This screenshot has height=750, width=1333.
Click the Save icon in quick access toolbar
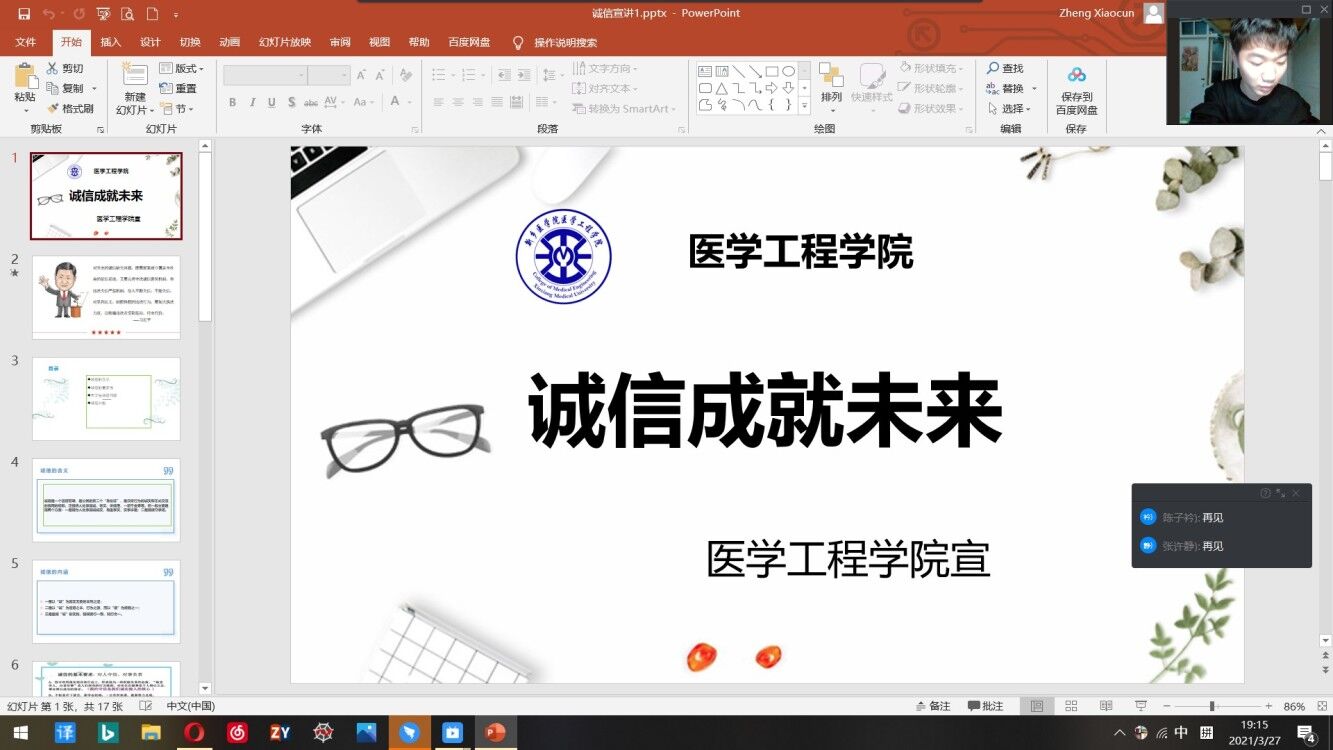tap(24, 14)
